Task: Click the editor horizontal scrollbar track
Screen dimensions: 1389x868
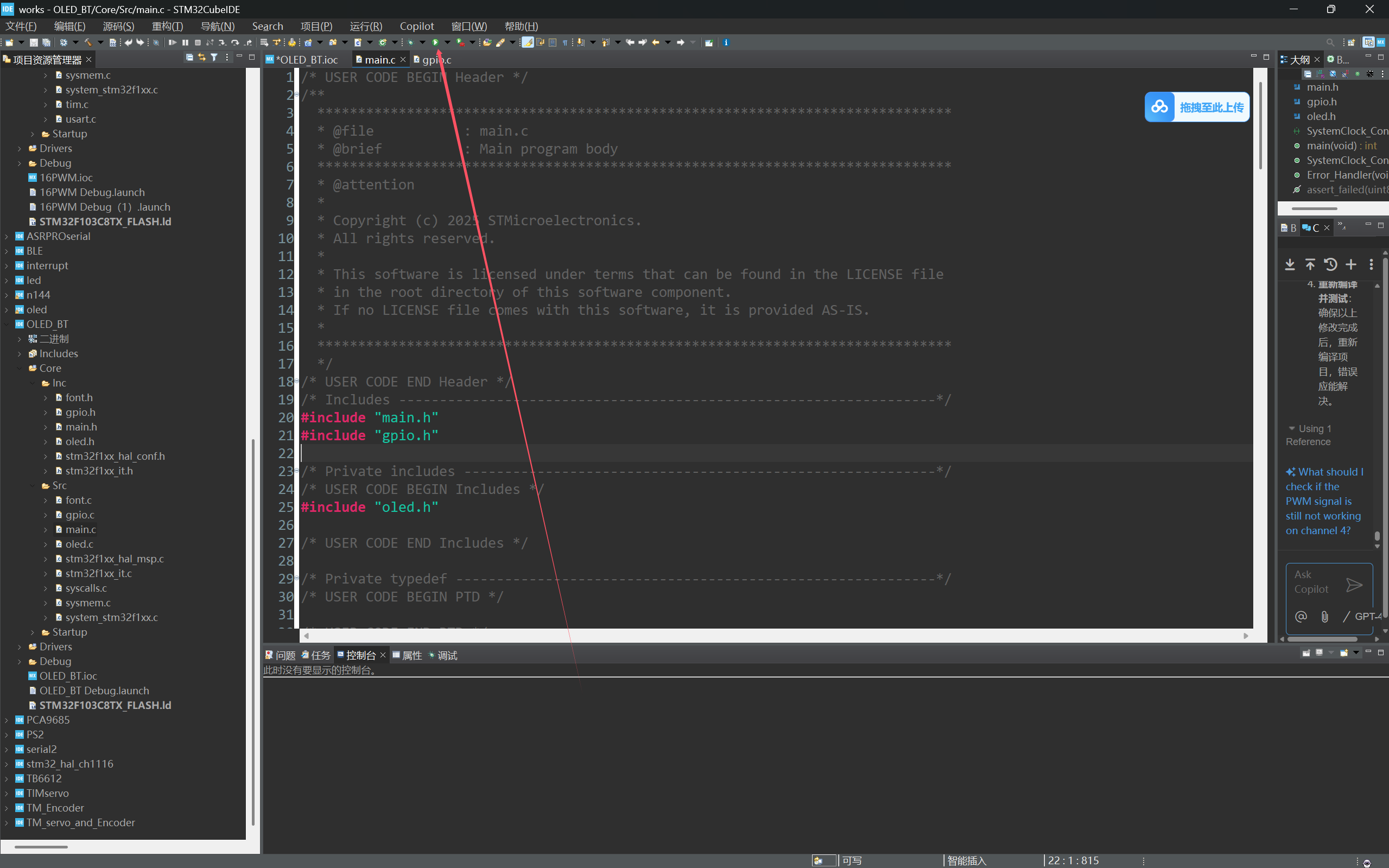Action: pos(775,636)
